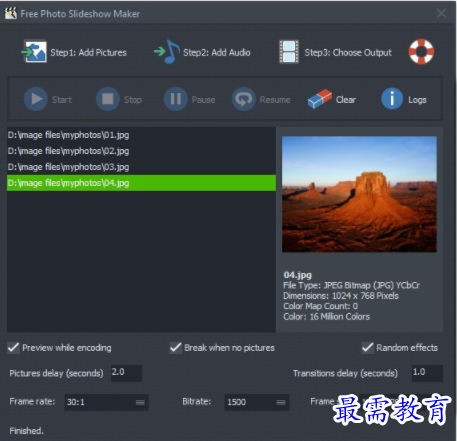The height and width of the screenshot is (441, 457).
Task: Select D:\image files\myphotos\02.jpg in the list
Action: (x=141, y=151)
